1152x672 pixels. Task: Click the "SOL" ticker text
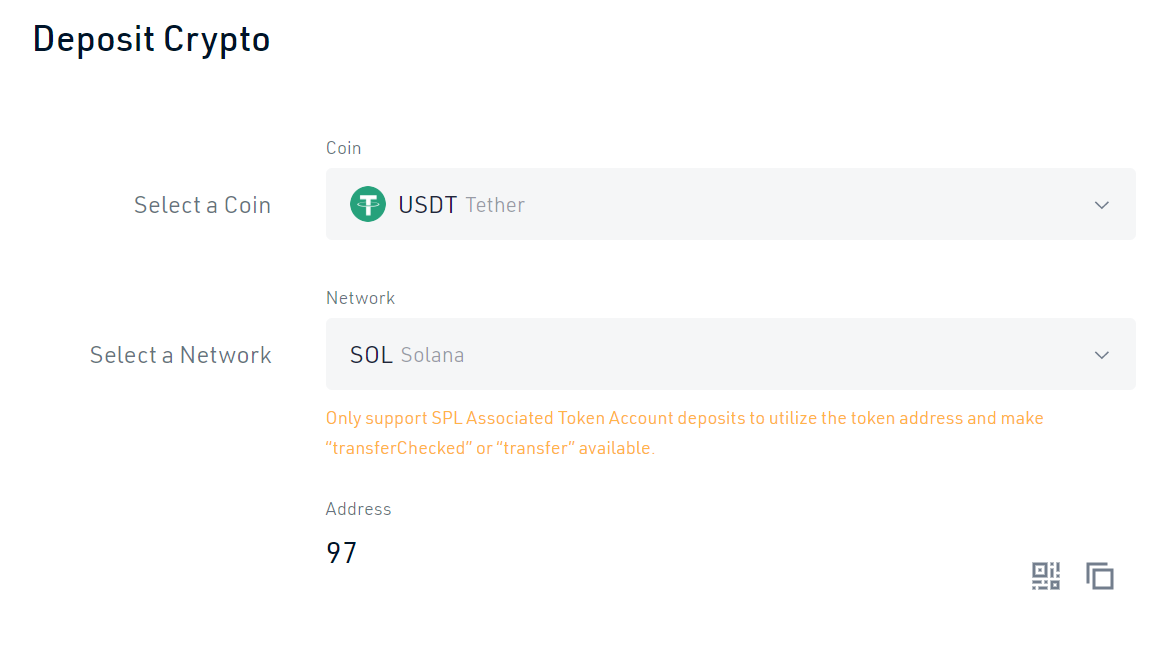pos(371,355)
